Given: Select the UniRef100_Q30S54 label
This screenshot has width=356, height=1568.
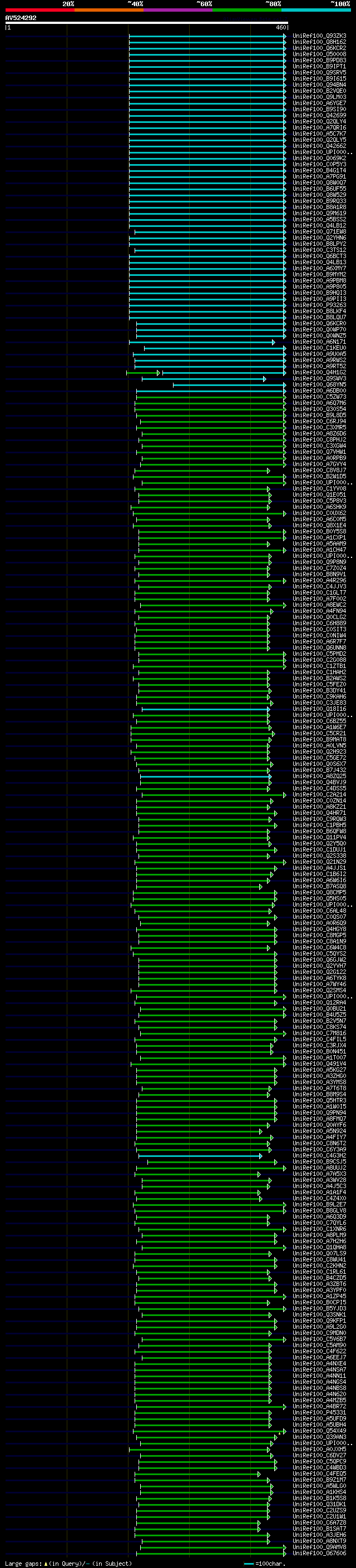Looking at the screenshot, I should coord(319,409).
